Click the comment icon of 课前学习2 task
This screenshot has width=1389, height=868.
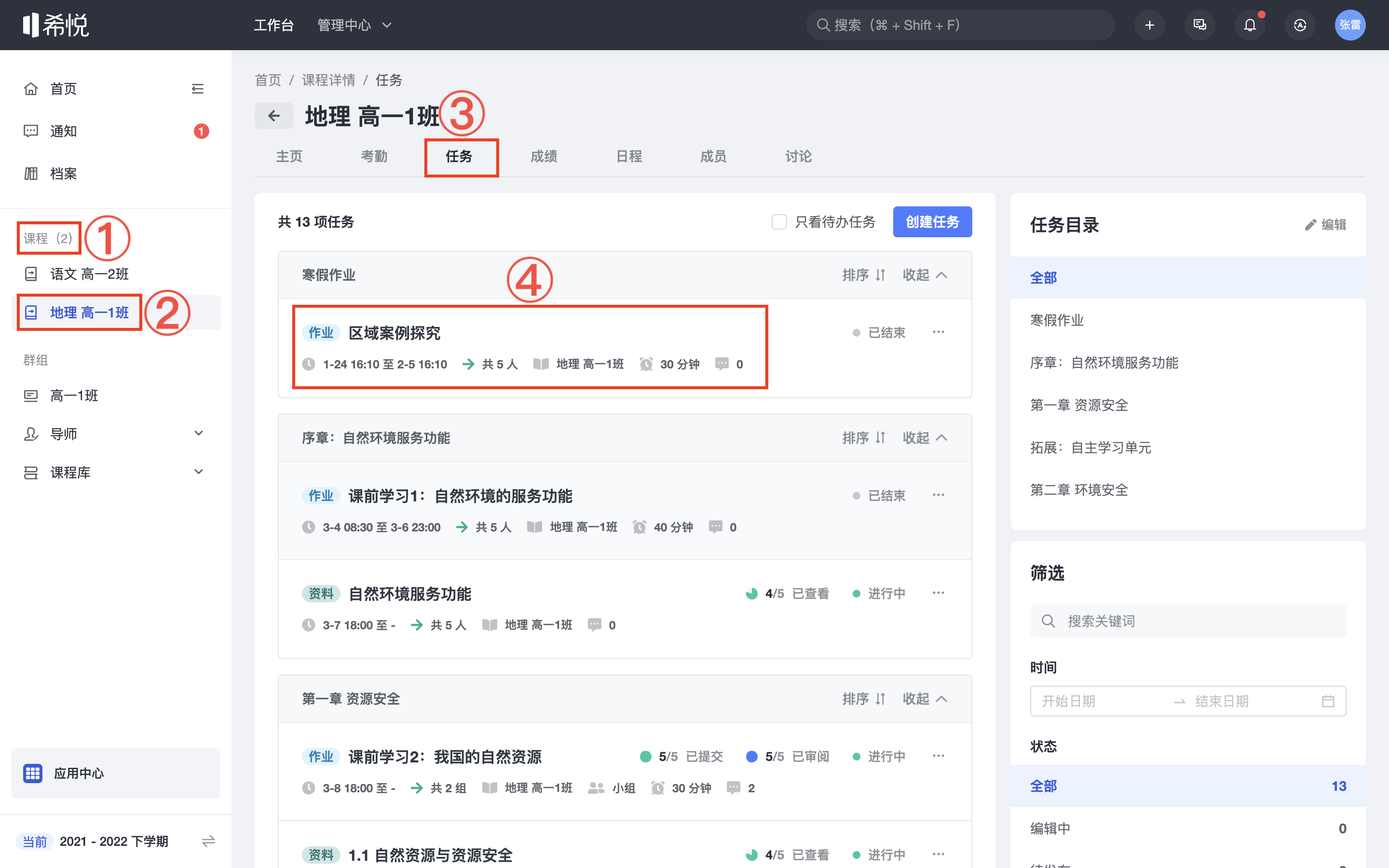(x=733, y=787)
